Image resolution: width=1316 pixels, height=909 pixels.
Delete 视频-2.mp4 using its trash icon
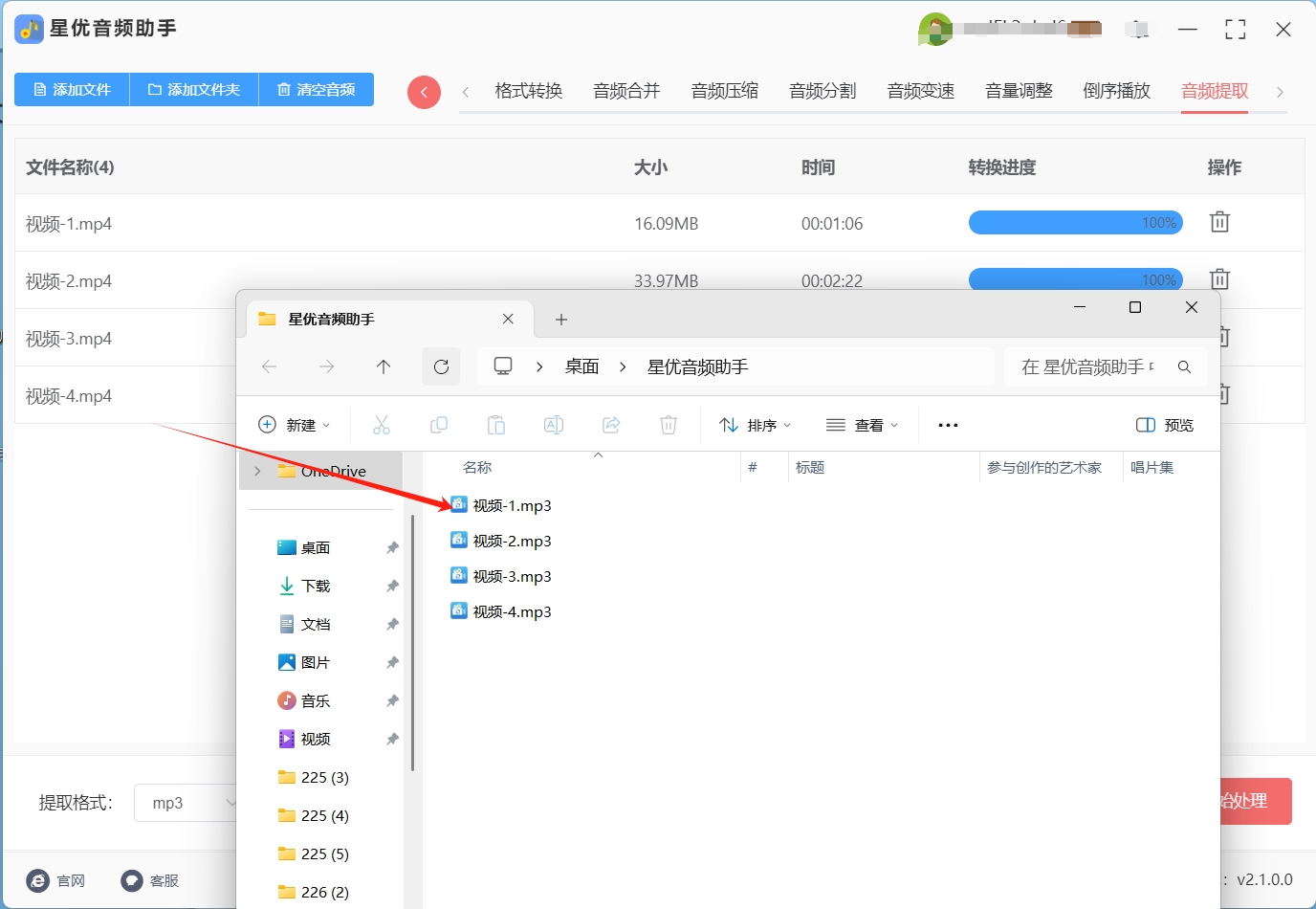tap(1219, 279)
